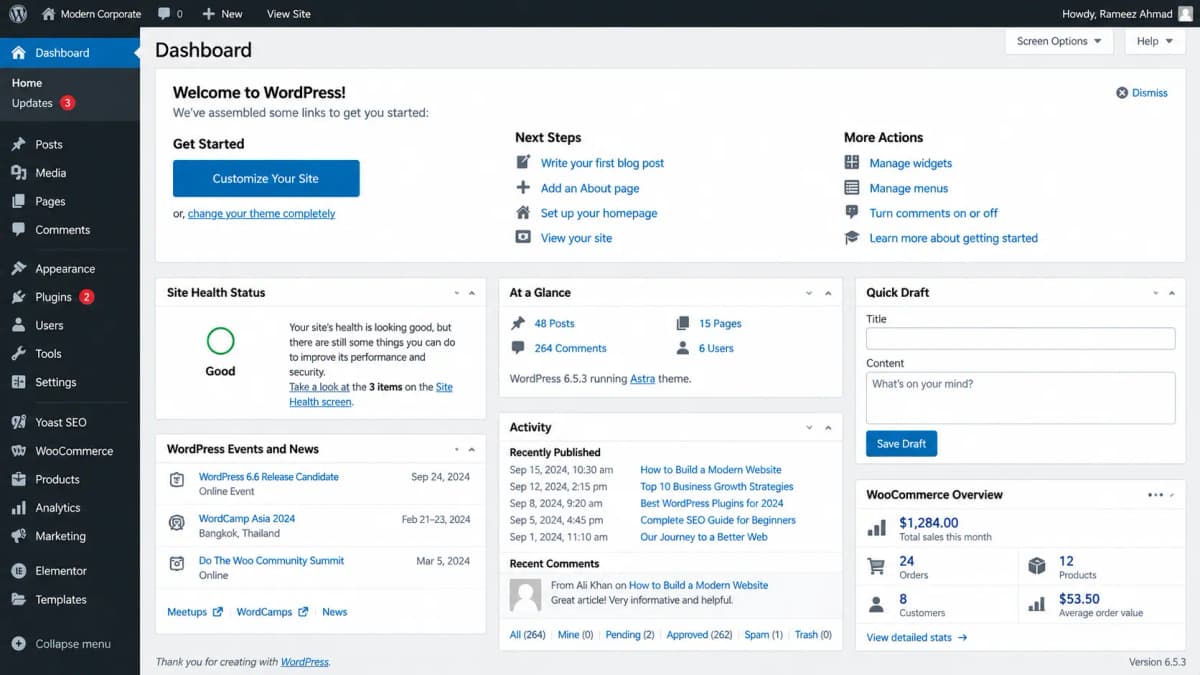
Task: Collapse the Site Health Status widget
Action: pos(472,293)
